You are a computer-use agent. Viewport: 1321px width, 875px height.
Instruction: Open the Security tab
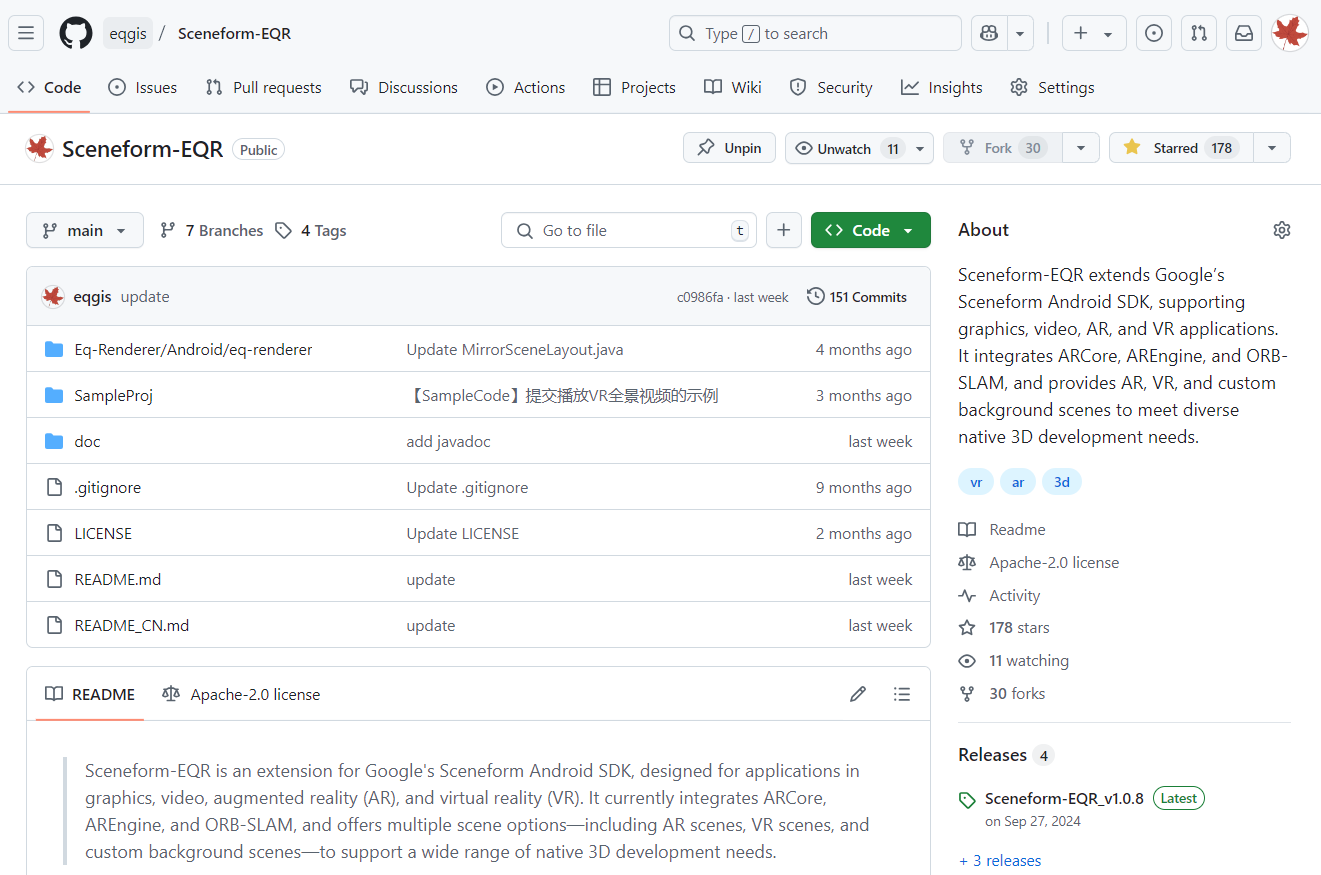click(831, 87)
